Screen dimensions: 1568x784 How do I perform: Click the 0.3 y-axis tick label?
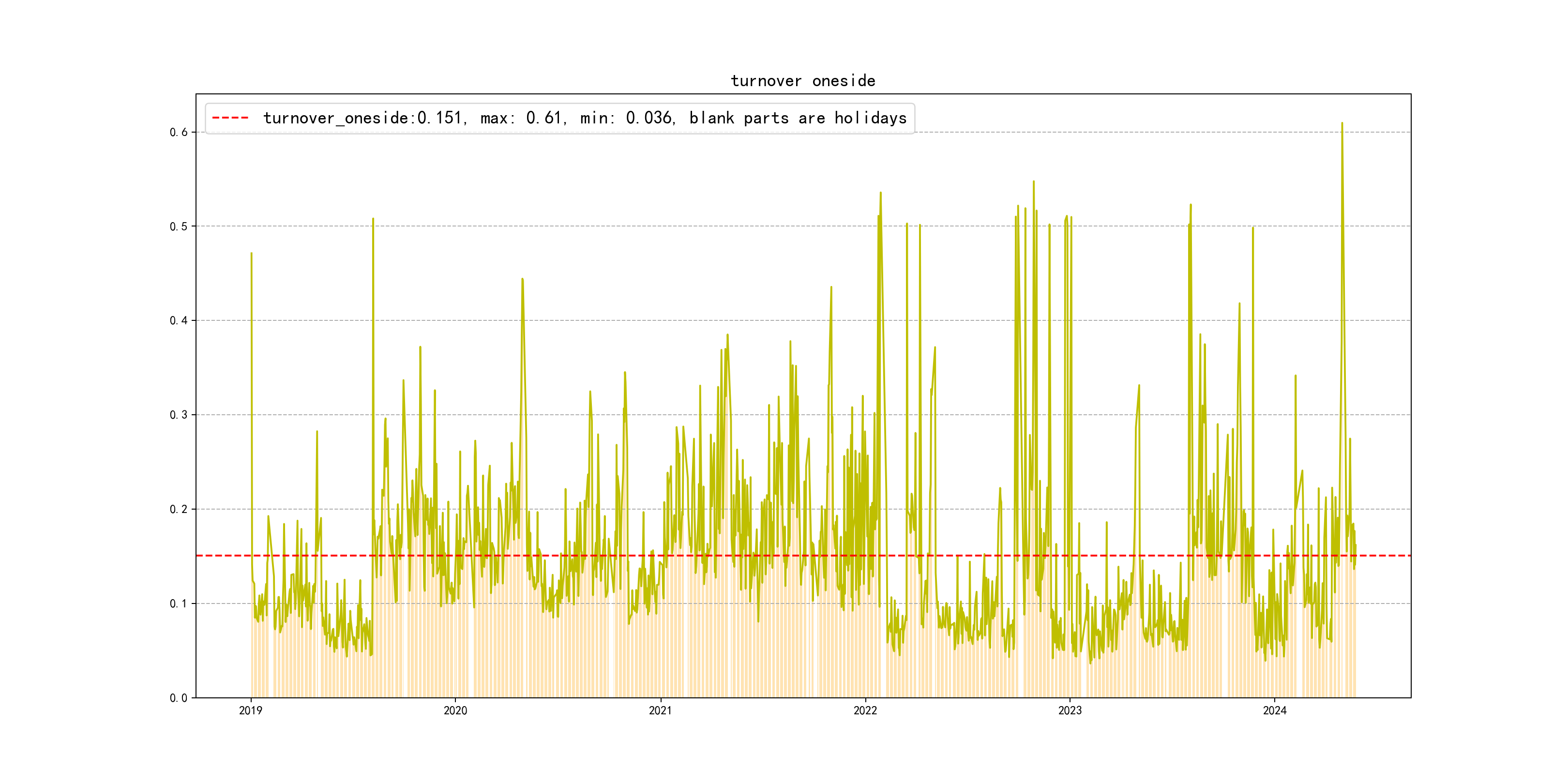pos(179,415)
